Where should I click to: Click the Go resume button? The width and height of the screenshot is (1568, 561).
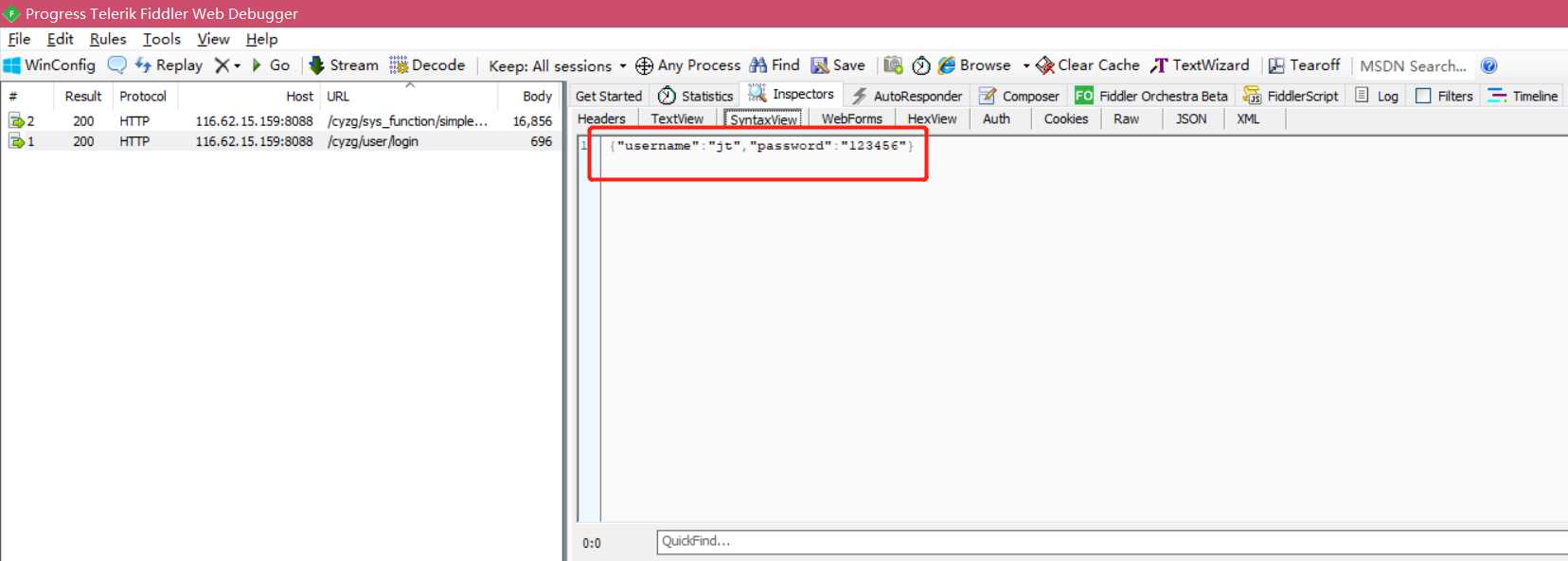click(x=271, y=65)
